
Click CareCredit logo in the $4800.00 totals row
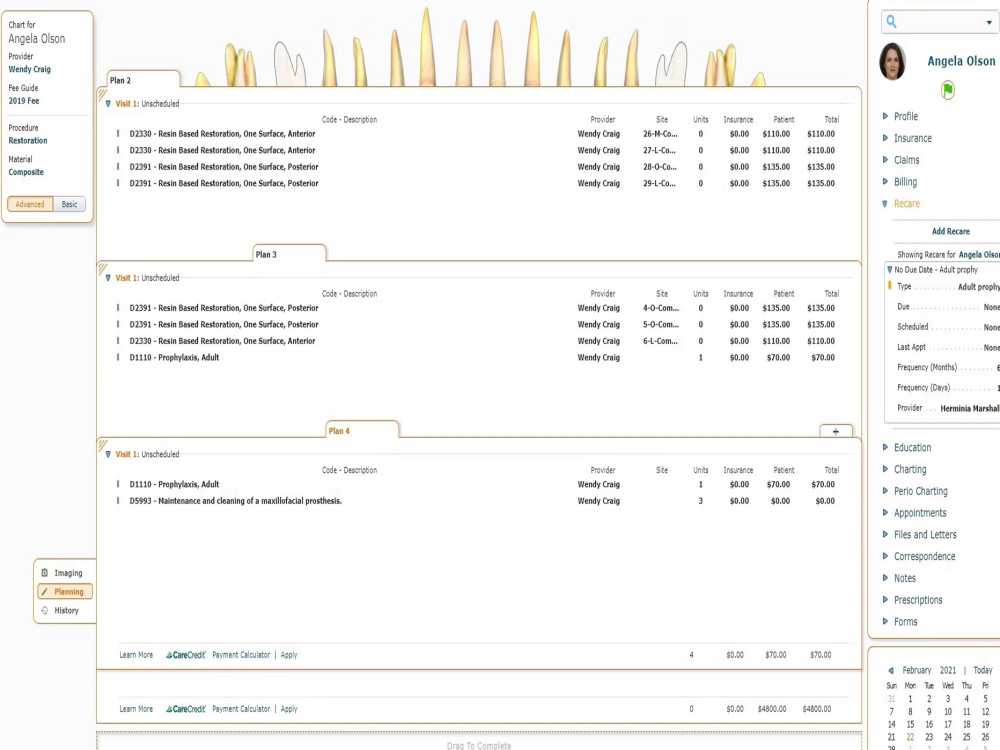click(186, 709)
